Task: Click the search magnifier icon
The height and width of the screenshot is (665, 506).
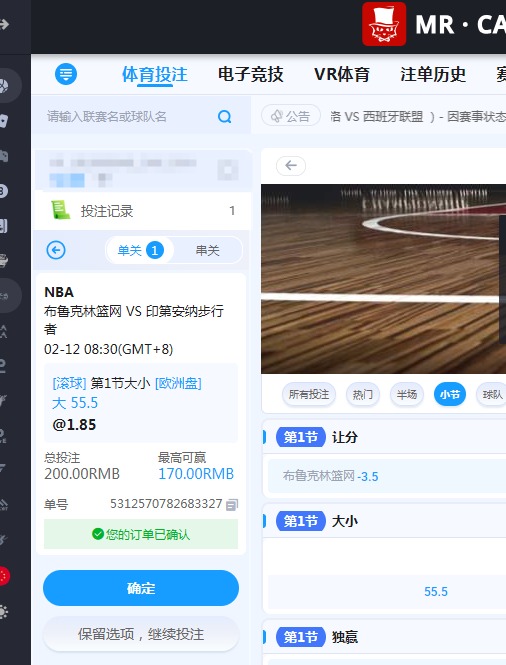Action: coord(224,116)
